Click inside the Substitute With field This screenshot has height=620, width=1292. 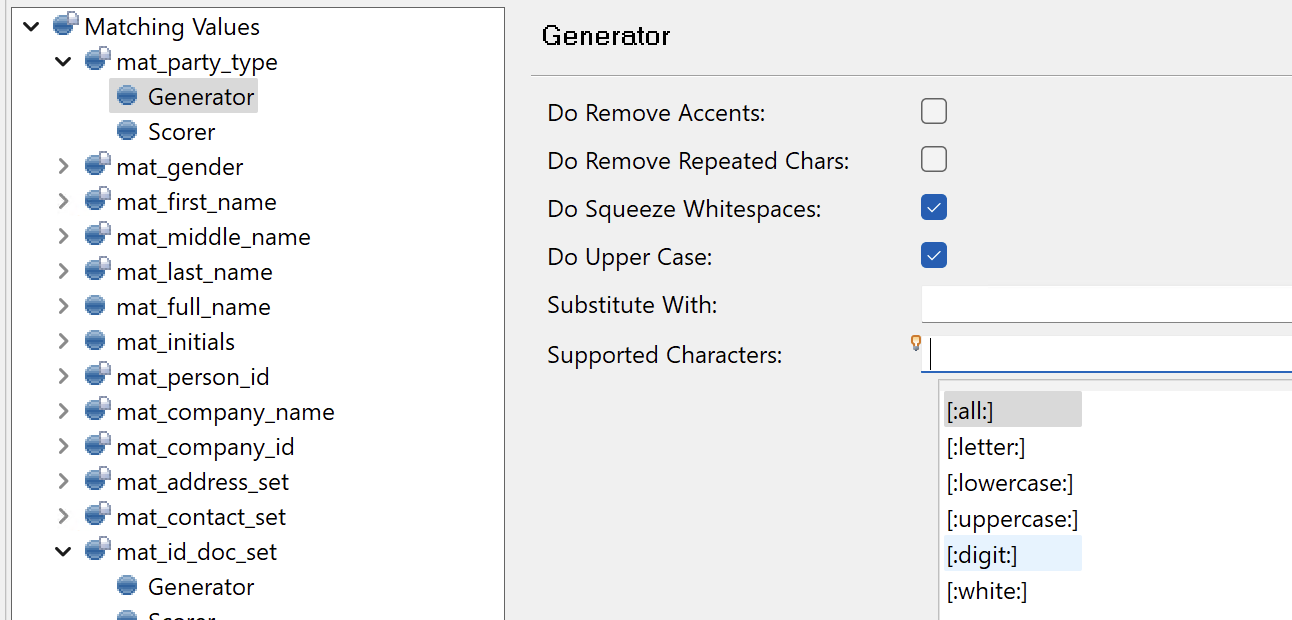(1100, 304)
